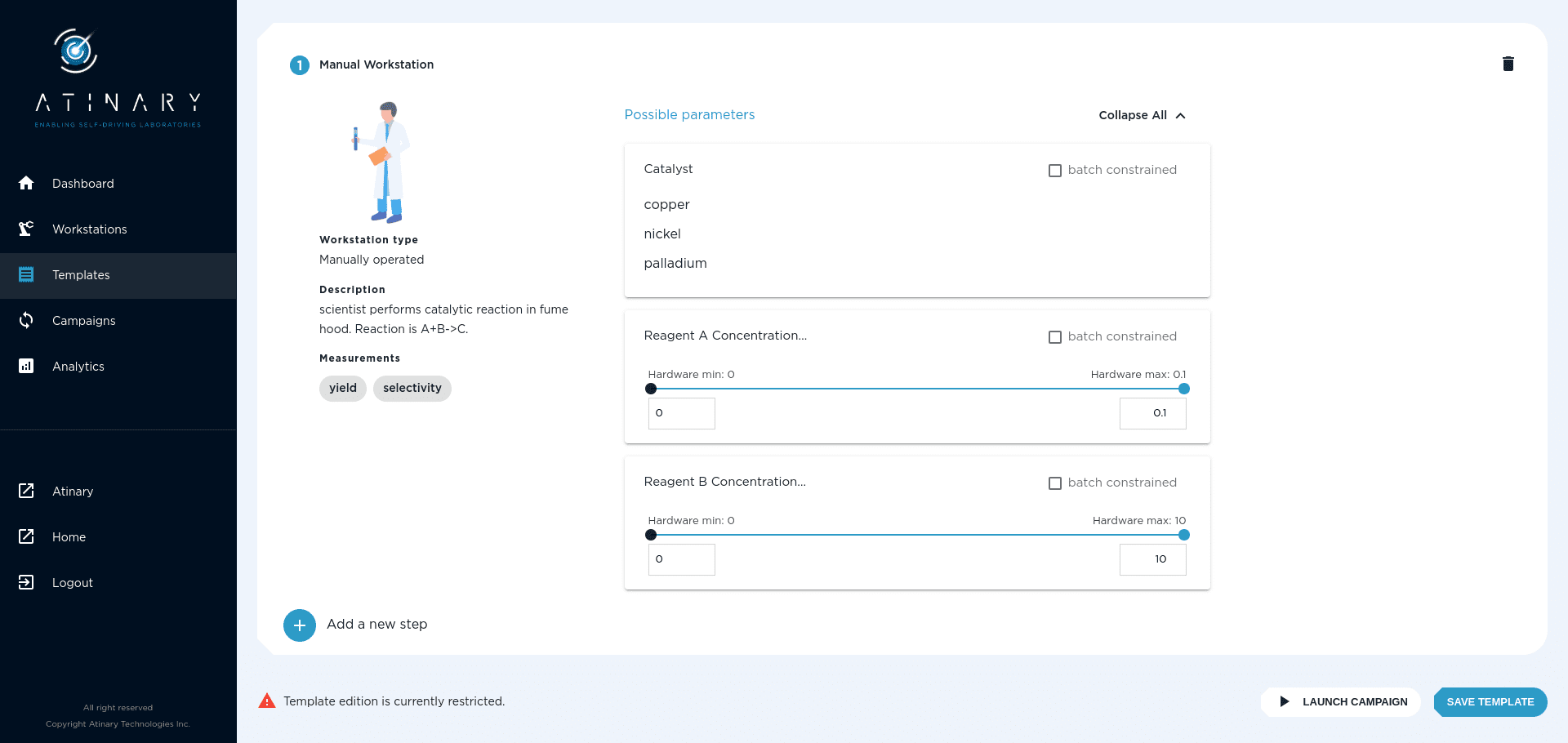Click Reagent B maximum slider handle
This screenshot has height=743, width=1568.
(x=1184, y=535)
